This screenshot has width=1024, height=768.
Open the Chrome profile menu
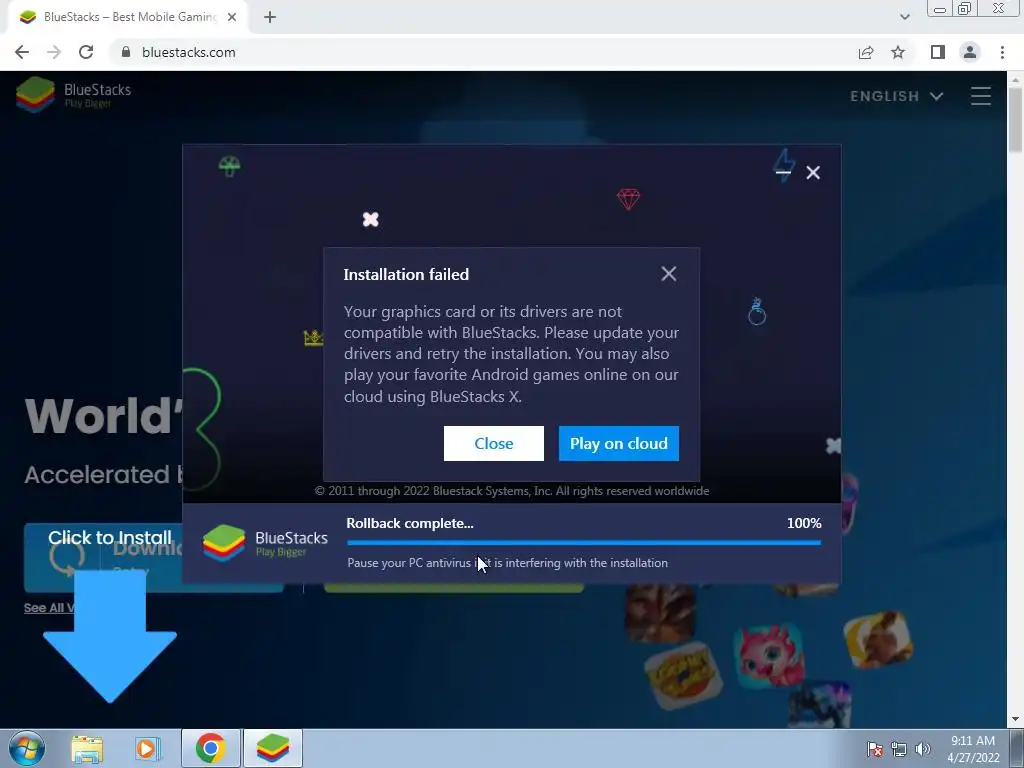tap(970, 52)
